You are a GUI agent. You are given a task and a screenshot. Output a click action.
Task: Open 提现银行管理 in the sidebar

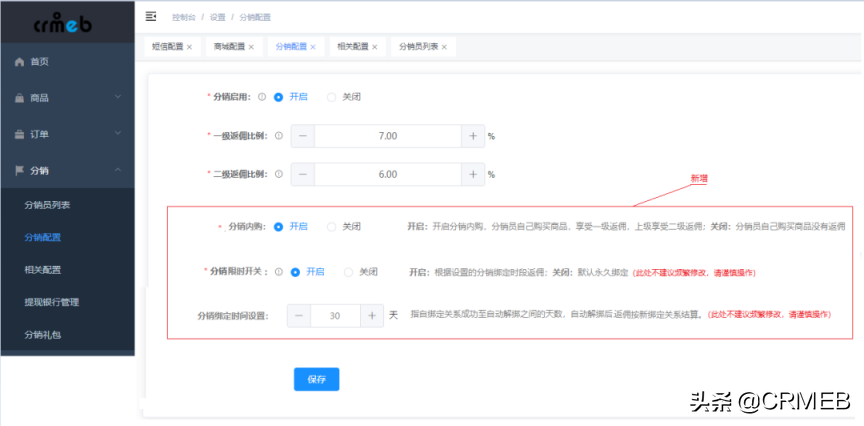67,302
